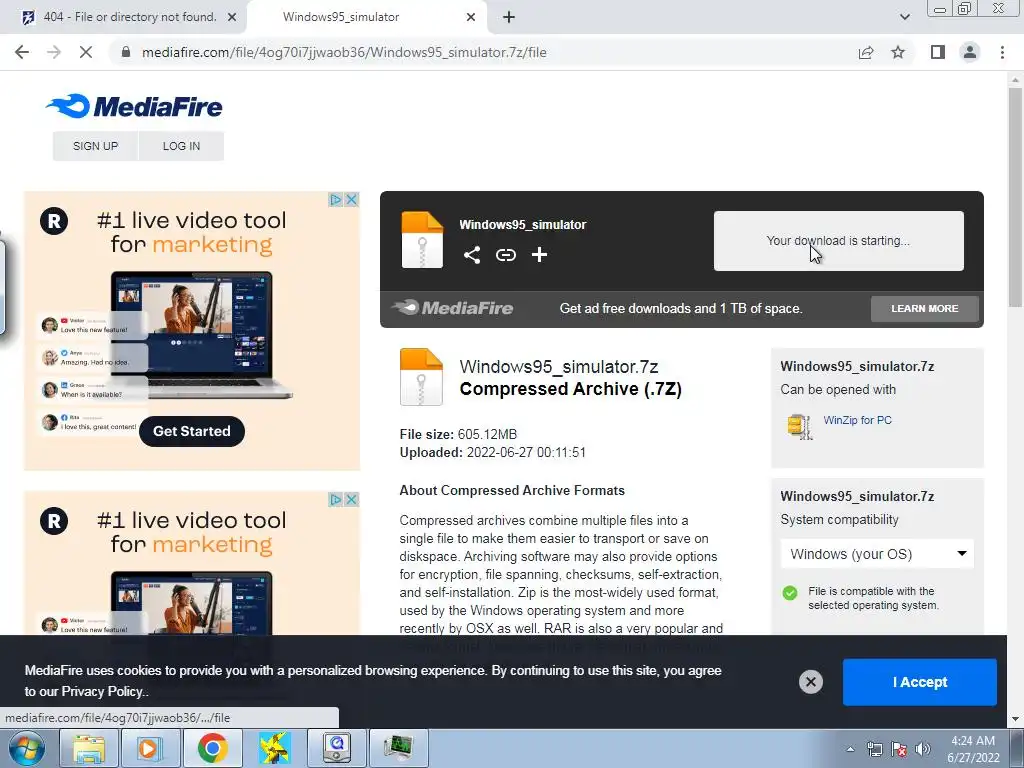Click the share page icon in address bar
The image size is (1024, 768).
[x=866, y=52]
